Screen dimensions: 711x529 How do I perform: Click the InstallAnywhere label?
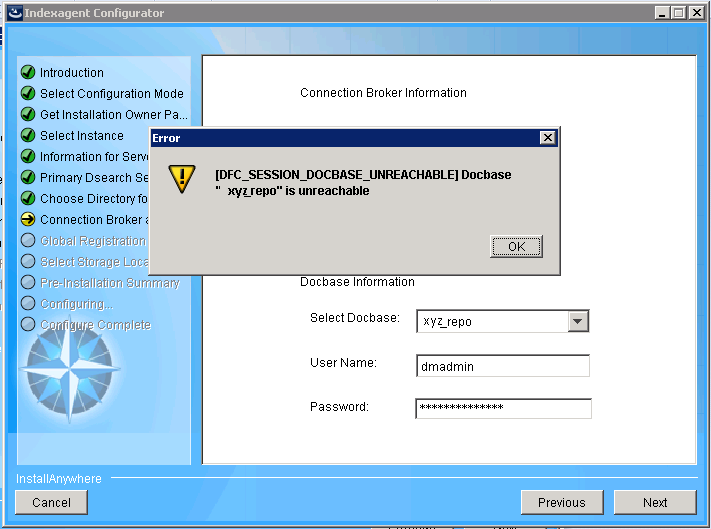pos(59,479)
